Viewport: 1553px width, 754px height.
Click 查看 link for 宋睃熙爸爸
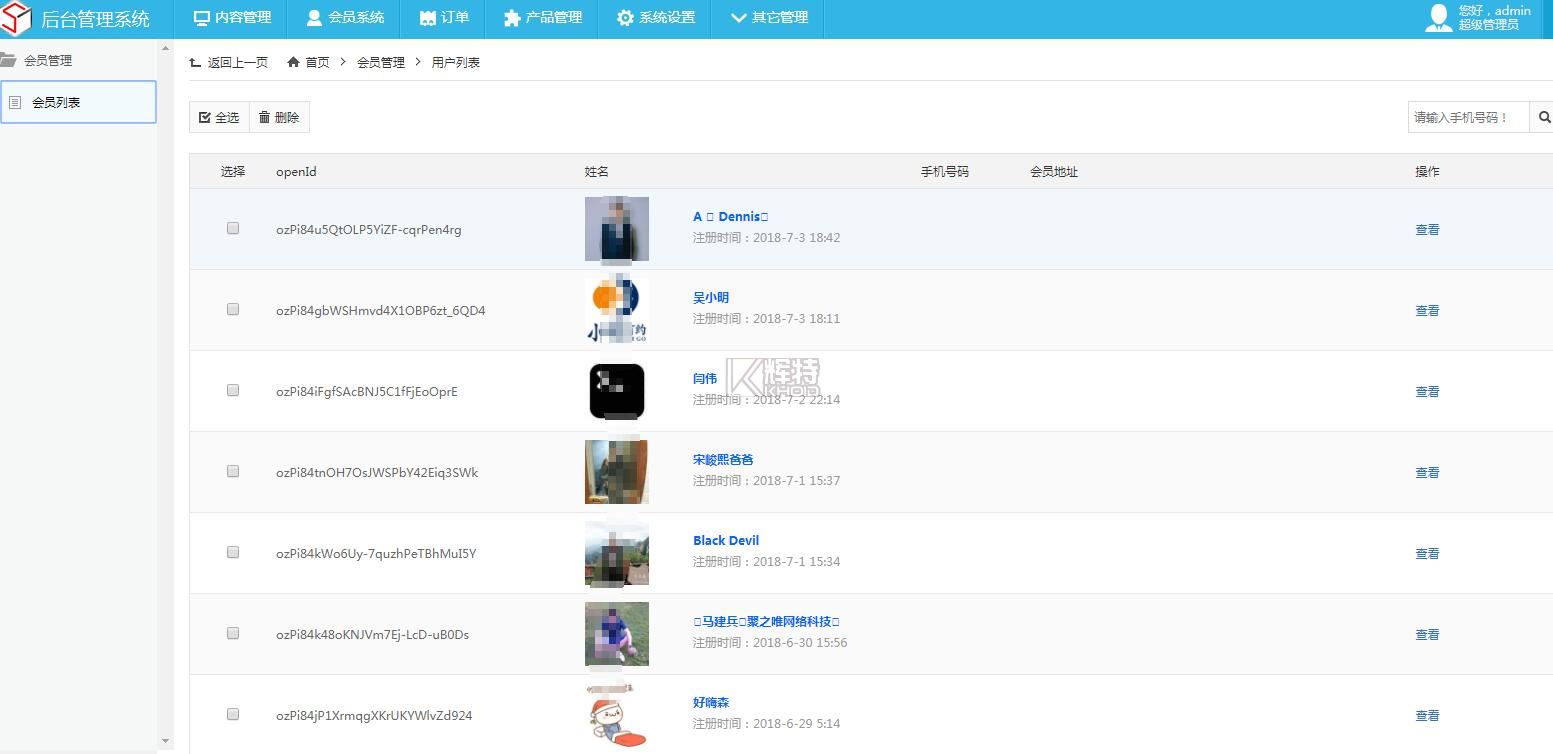point(1427,472)
